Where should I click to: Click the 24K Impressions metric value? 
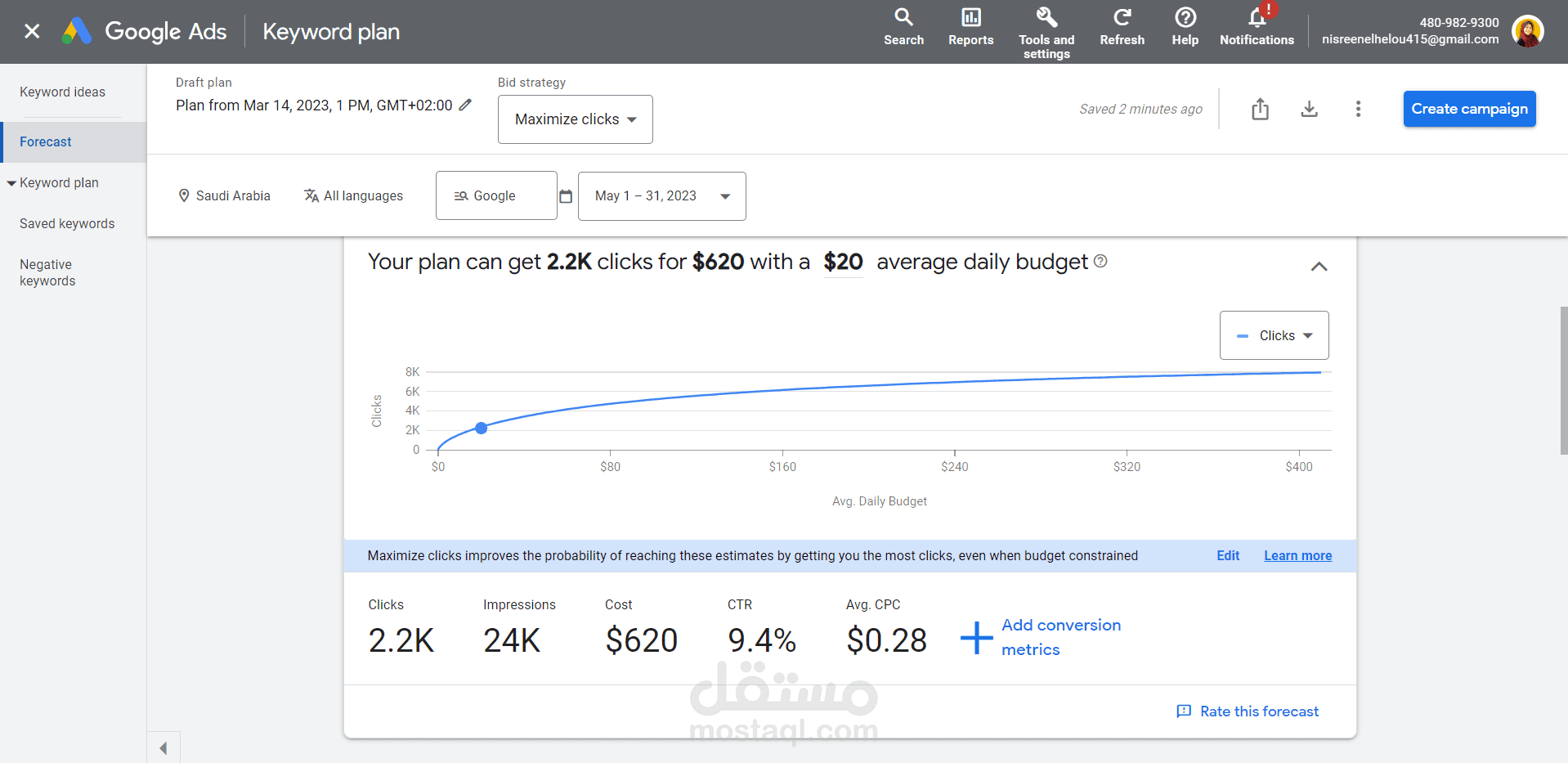click(x=512, y=640)
